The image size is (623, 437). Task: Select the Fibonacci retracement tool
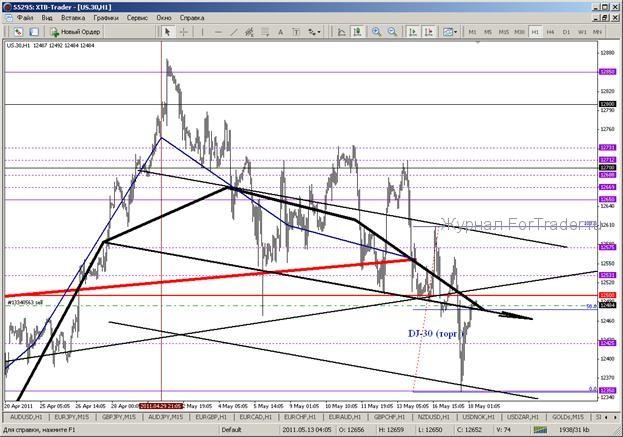265,32
